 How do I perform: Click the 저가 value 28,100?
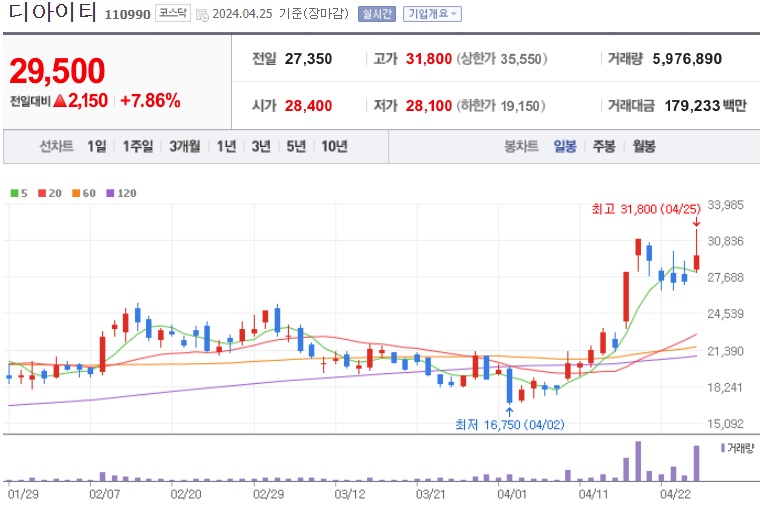click(428, 106)
